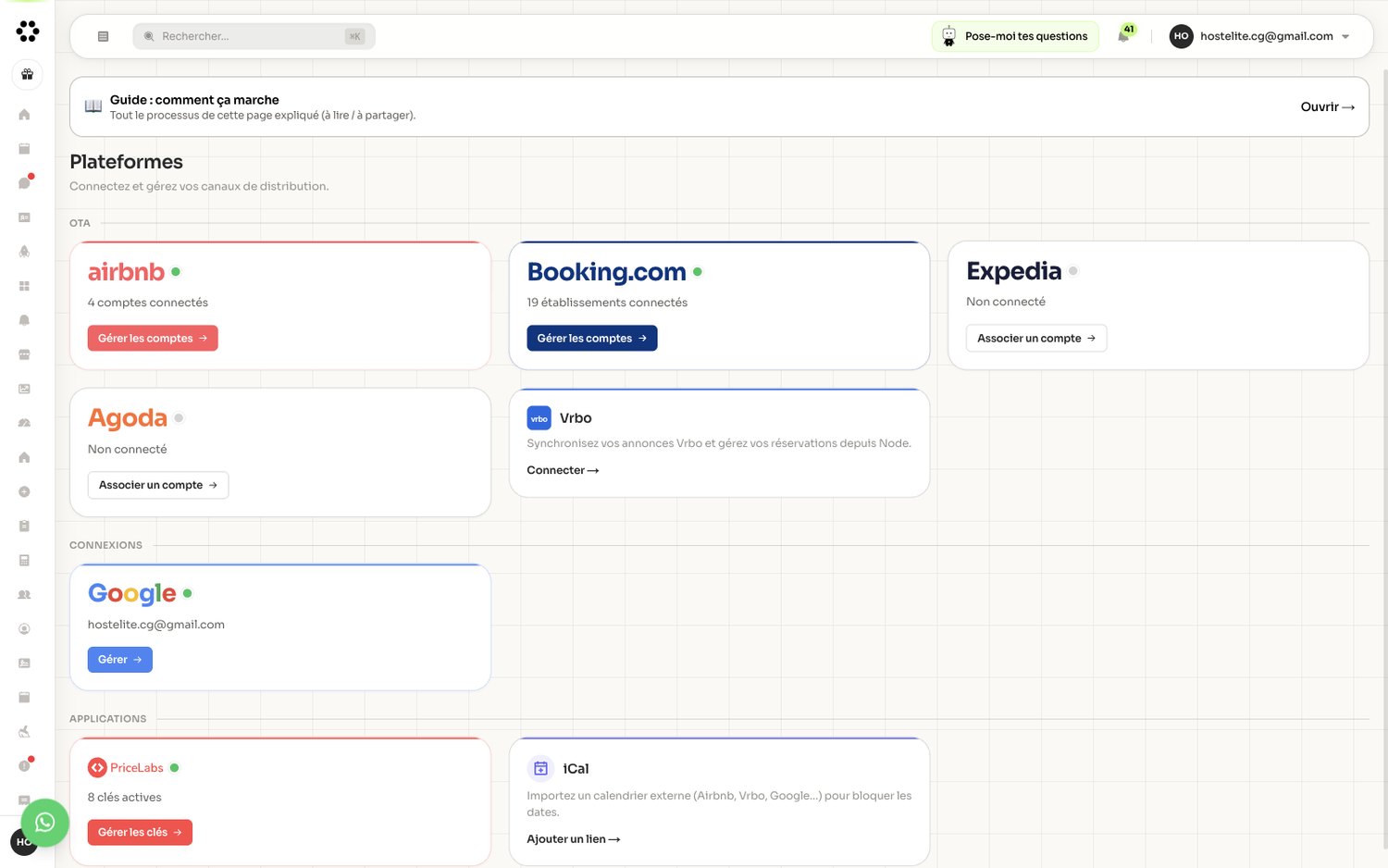The image size is (1388, 868).
Task: Click the robot assistant icon
Action: [948, 36]
